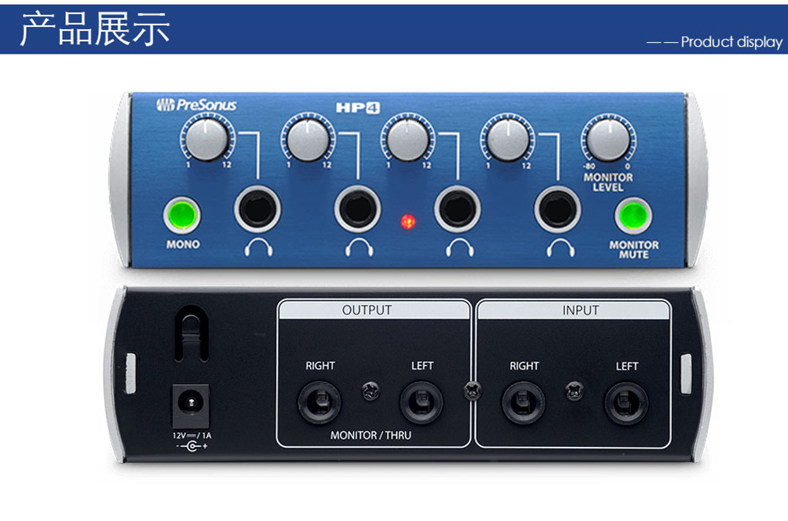Click the screw between the INPUT jacks
The height and width of the screenshot is (521, 788).
click(575, 391)
